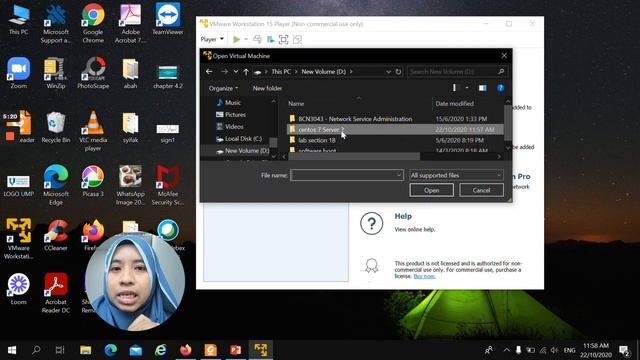Click the Back arrow in Open dialog
Screen dimensions: 640x360
pos(209,72)
